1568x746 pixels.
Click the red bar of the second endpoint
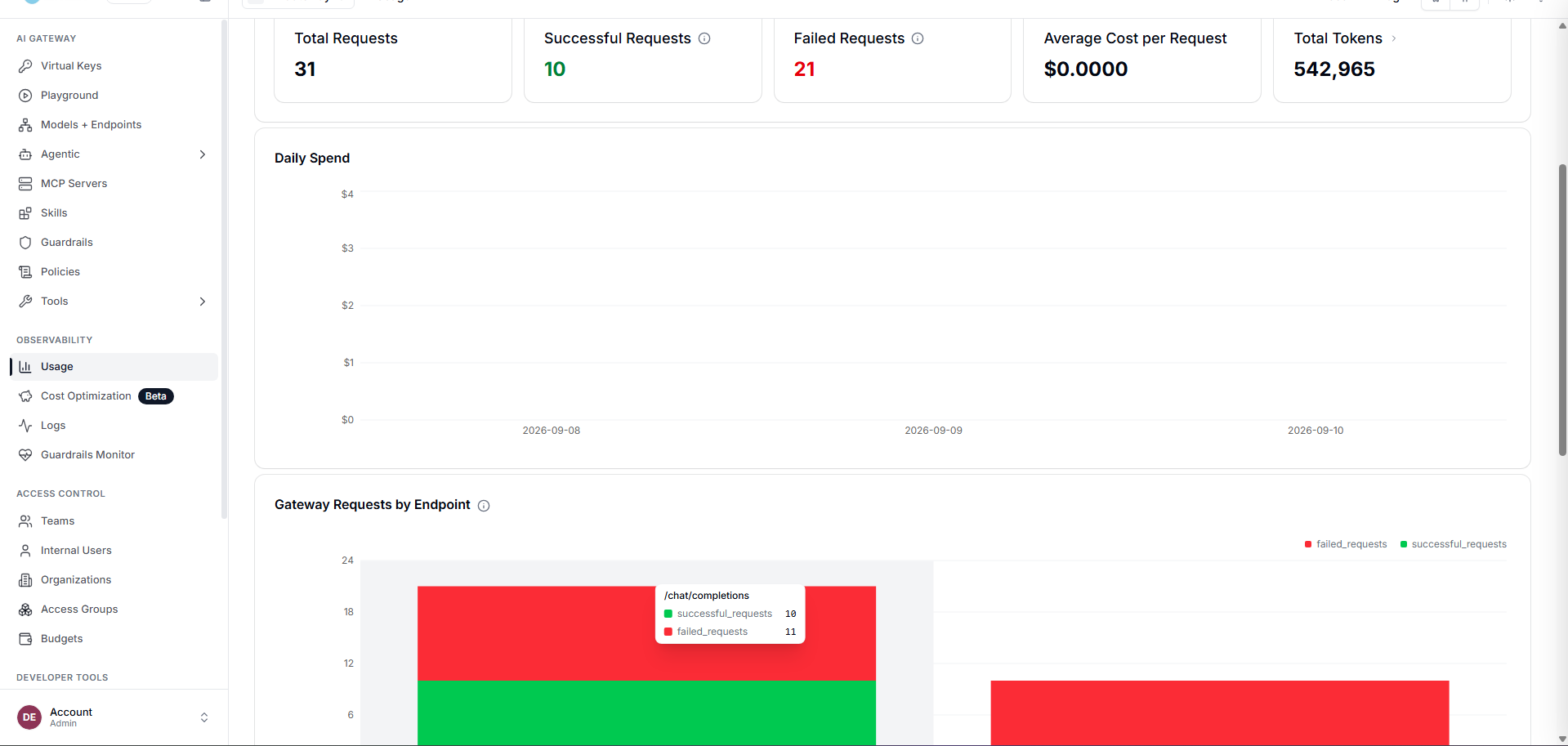[1220, 712]
